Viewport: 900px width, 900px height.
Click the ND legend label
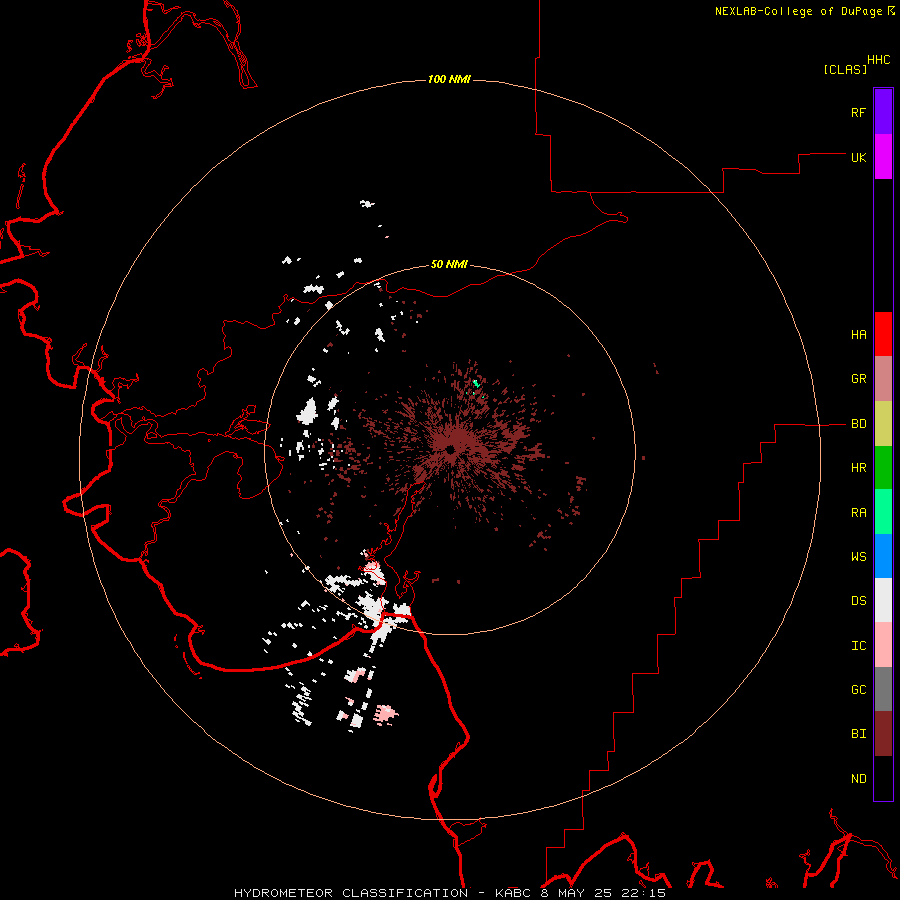(x=858, y=778)
